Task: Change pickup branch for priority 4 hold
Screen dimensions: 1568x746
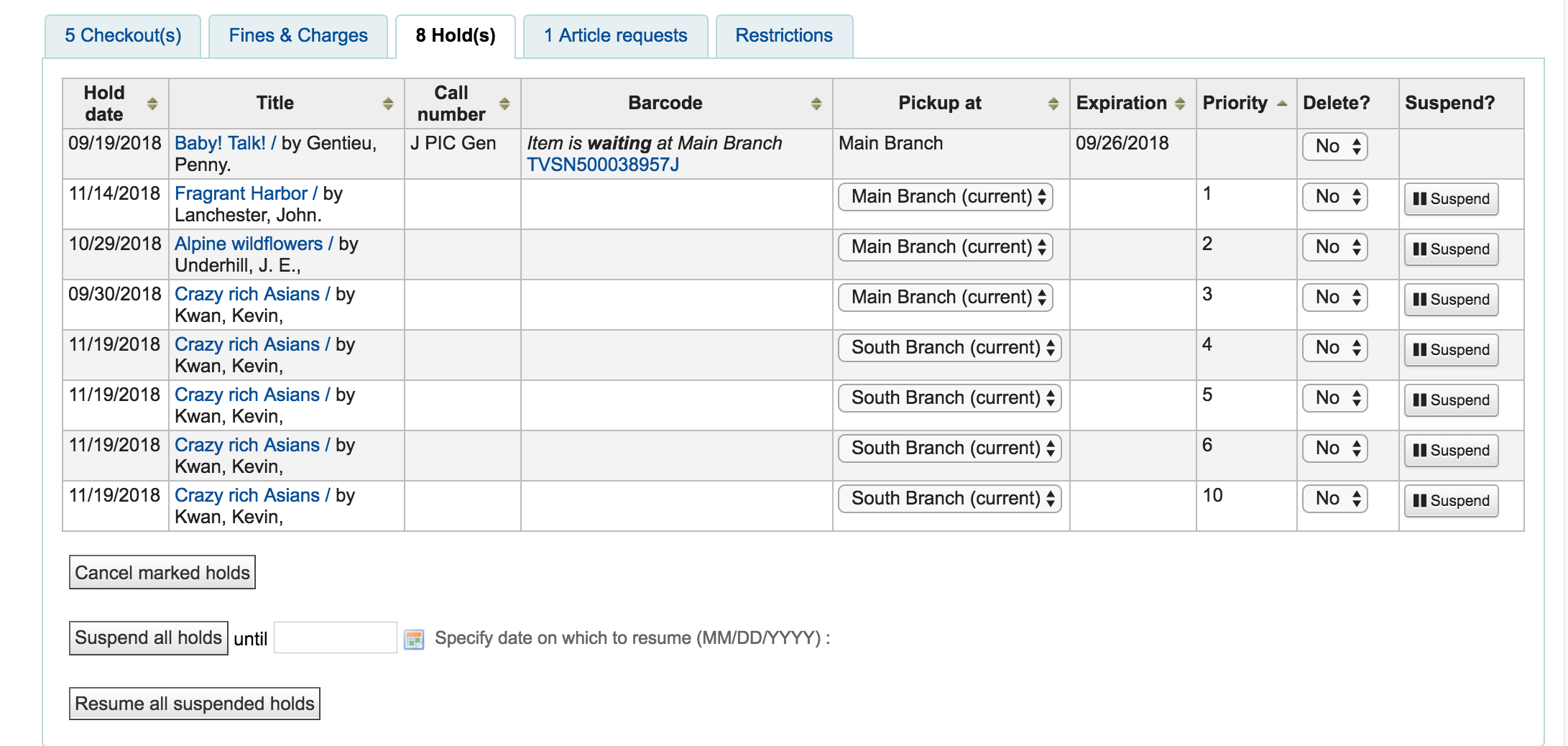Action: [949, 348]
